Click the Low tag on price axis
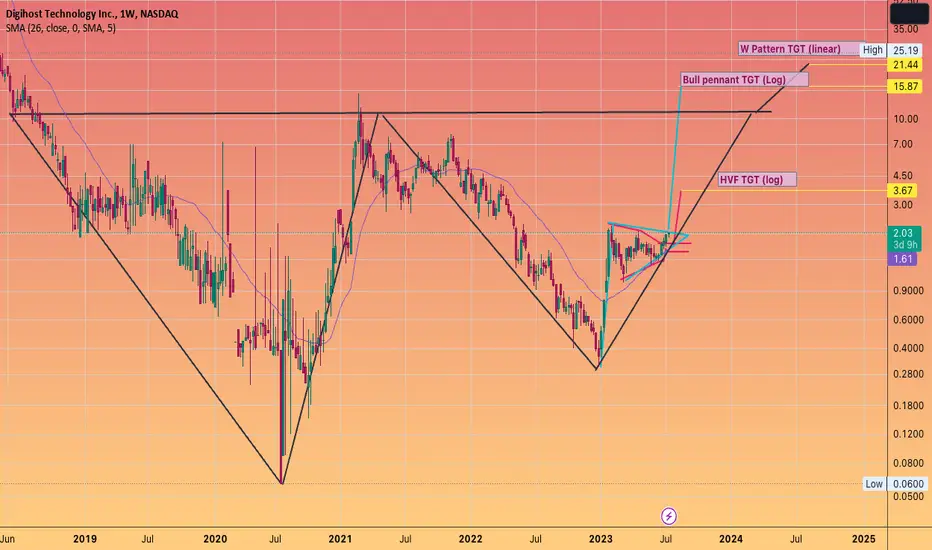Screen dimensions: 932x550 coord(874,484)
